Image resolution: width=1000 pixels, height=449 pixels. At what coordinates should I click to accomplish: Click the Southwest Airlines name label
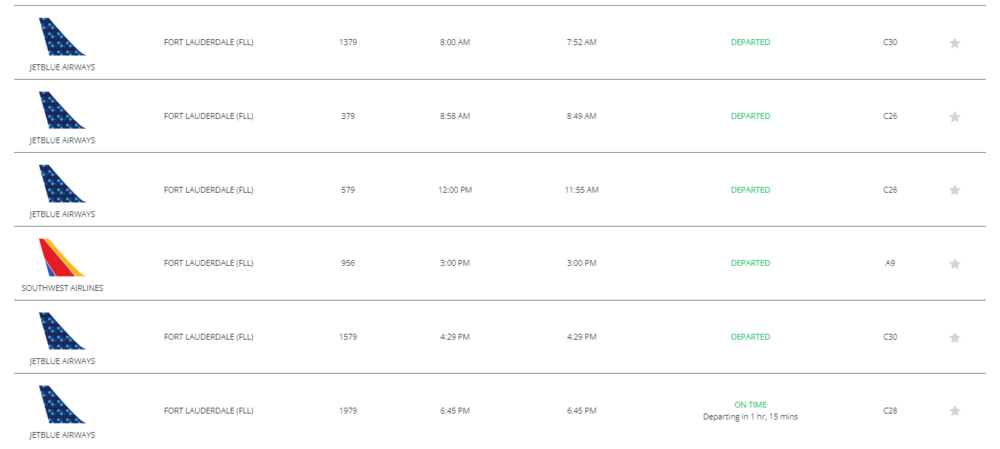[x=62, y=288]
